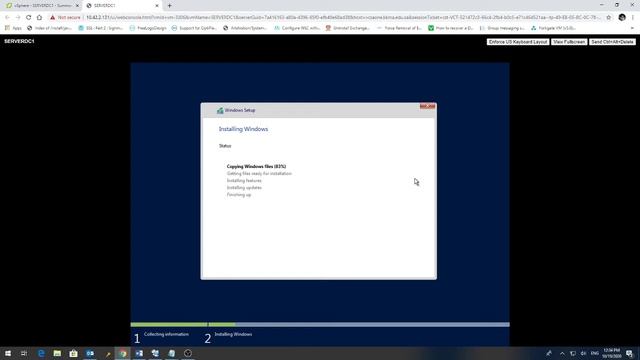Click the Windows Setup title icon
The width and height of the screenshot is (640, 360).
coord(220,110)
